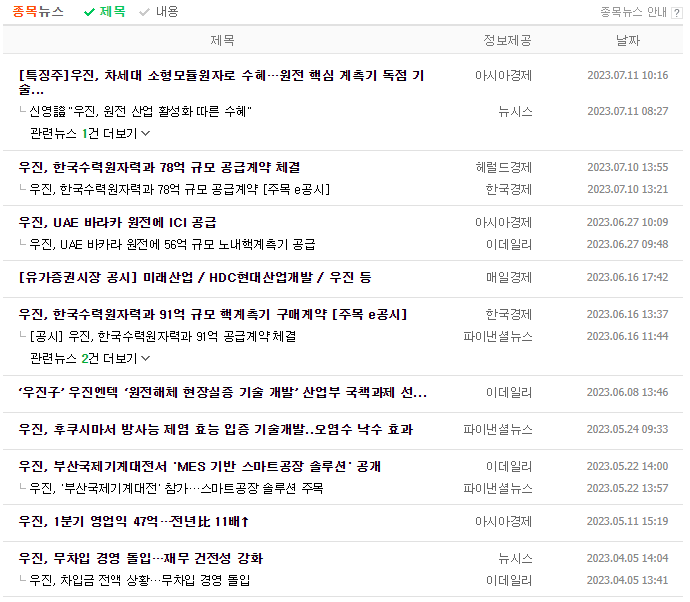Open article [공시] 우진, 한국수력원자력과 91억 공급계약 체결
Screen dimensions: 690x602
click(163, 336)
